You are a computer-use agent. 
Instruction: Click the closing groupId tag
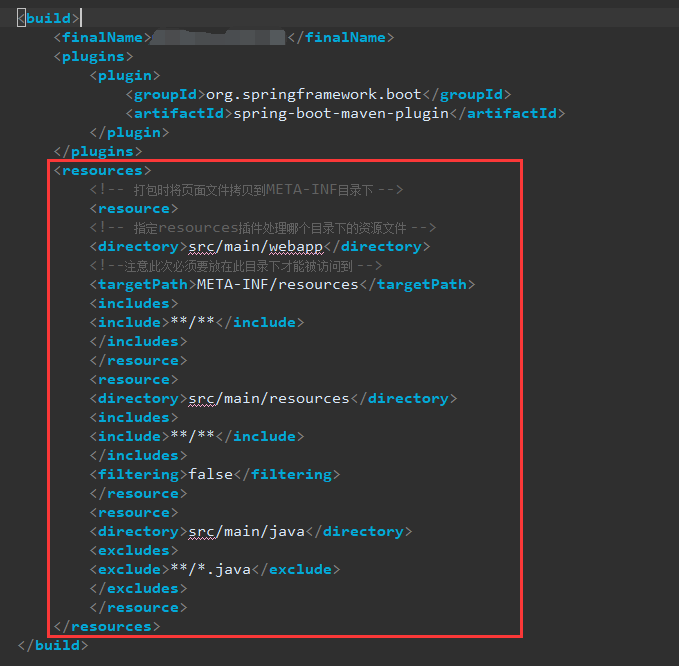pyautogui.click(x=467, y=94)
